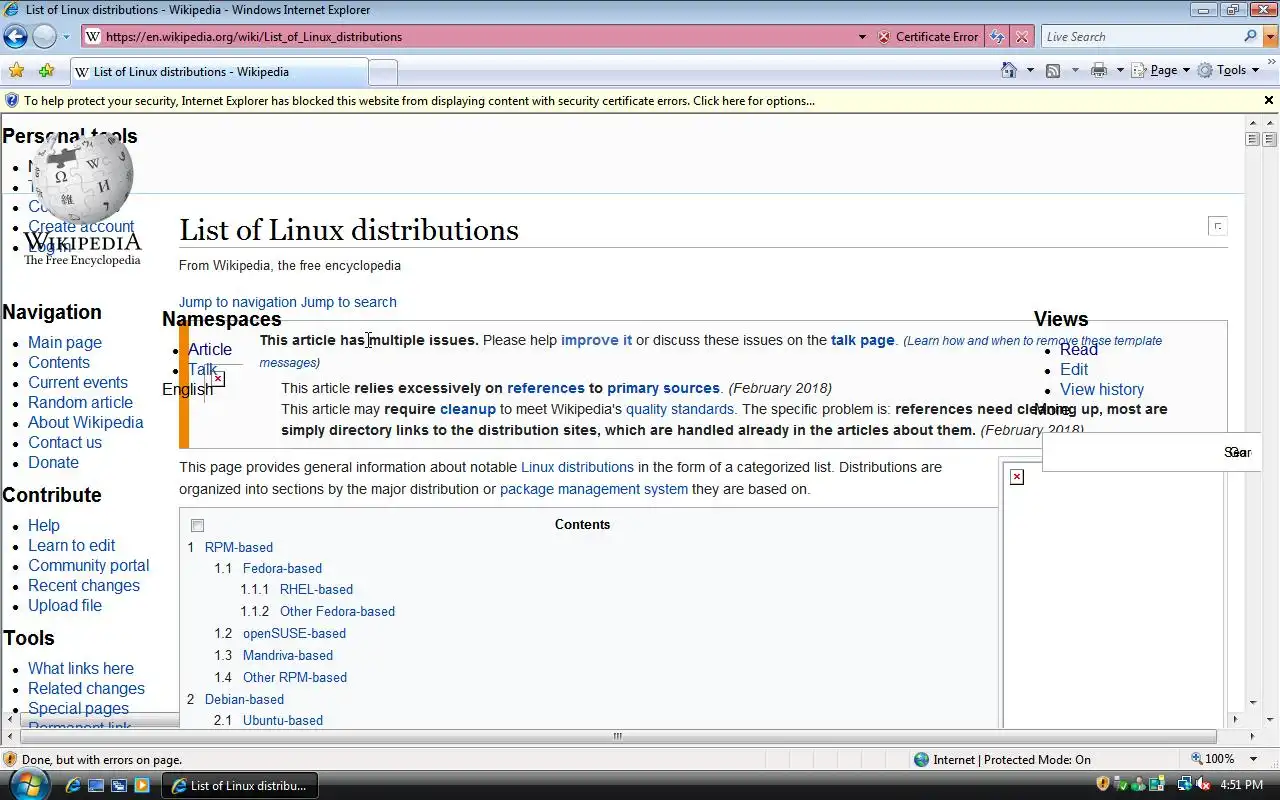Click the Print toolbar icon
Screen dimensions: 1280x800
1099,70
